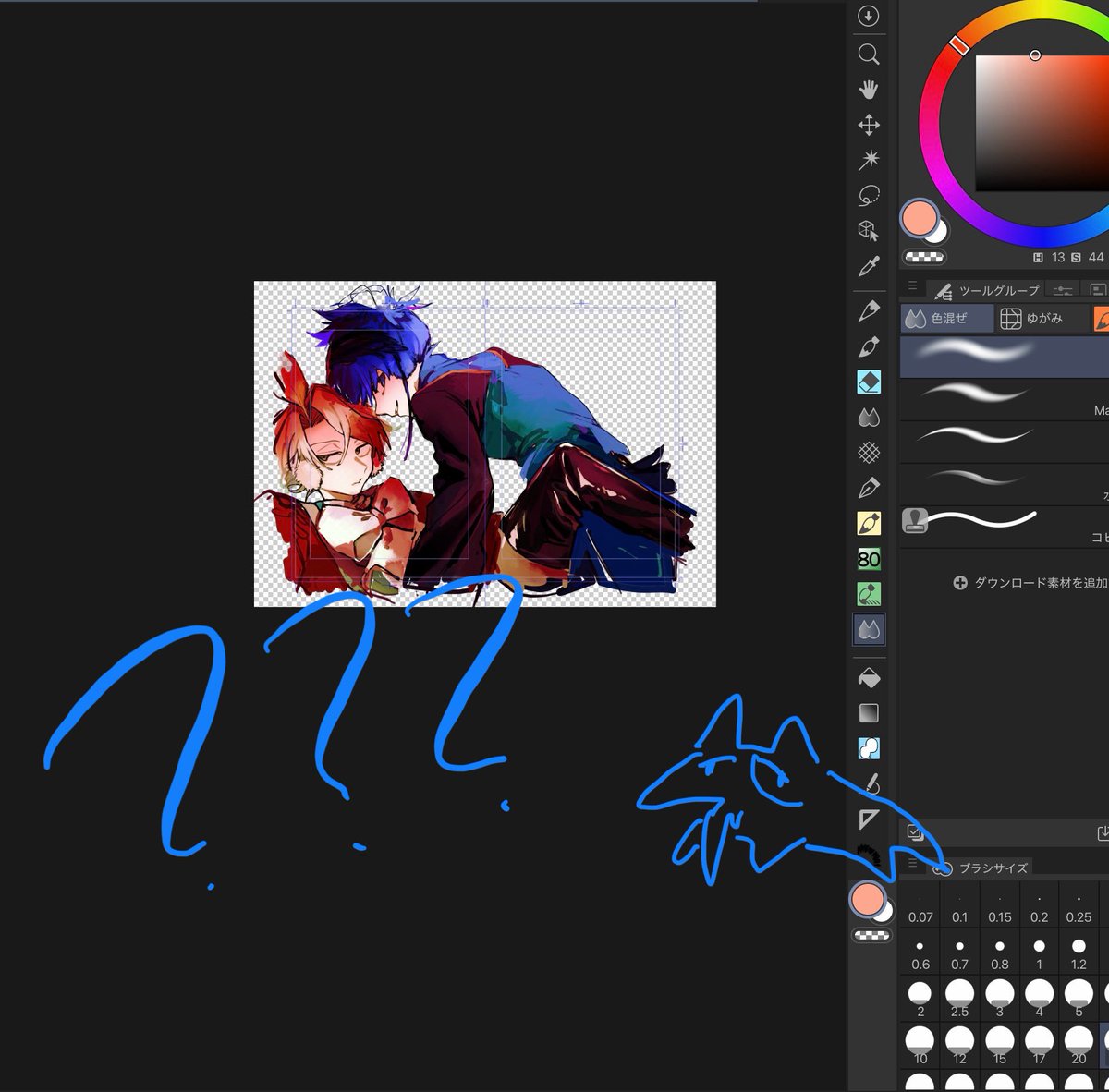Select the black fuzzy brush-stroke tool icon
Screen dimensions: 1109x1092
pos(867,853)
